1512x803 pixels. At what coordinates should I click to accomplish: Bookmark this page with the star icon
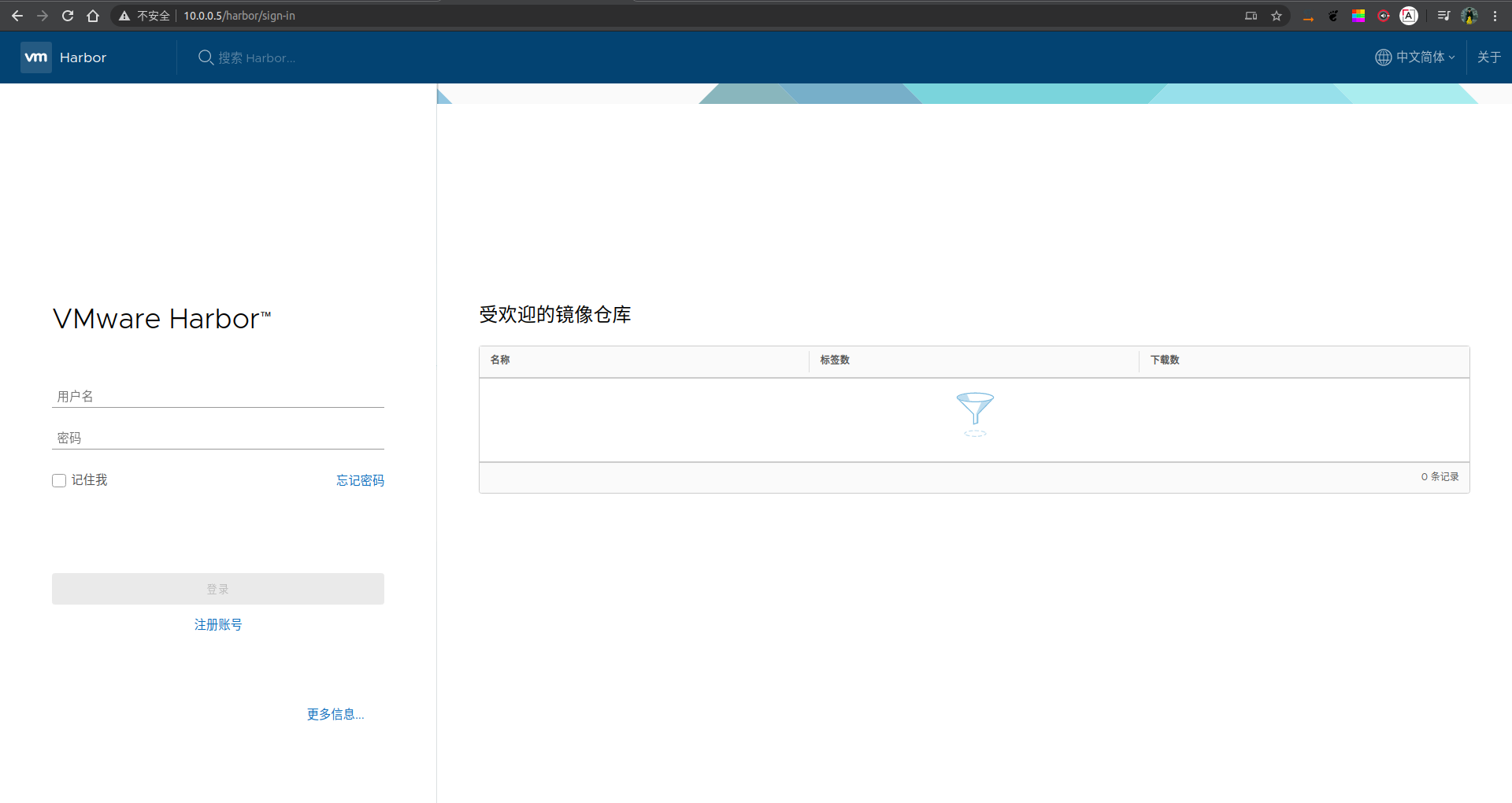tap(1277, 16)
